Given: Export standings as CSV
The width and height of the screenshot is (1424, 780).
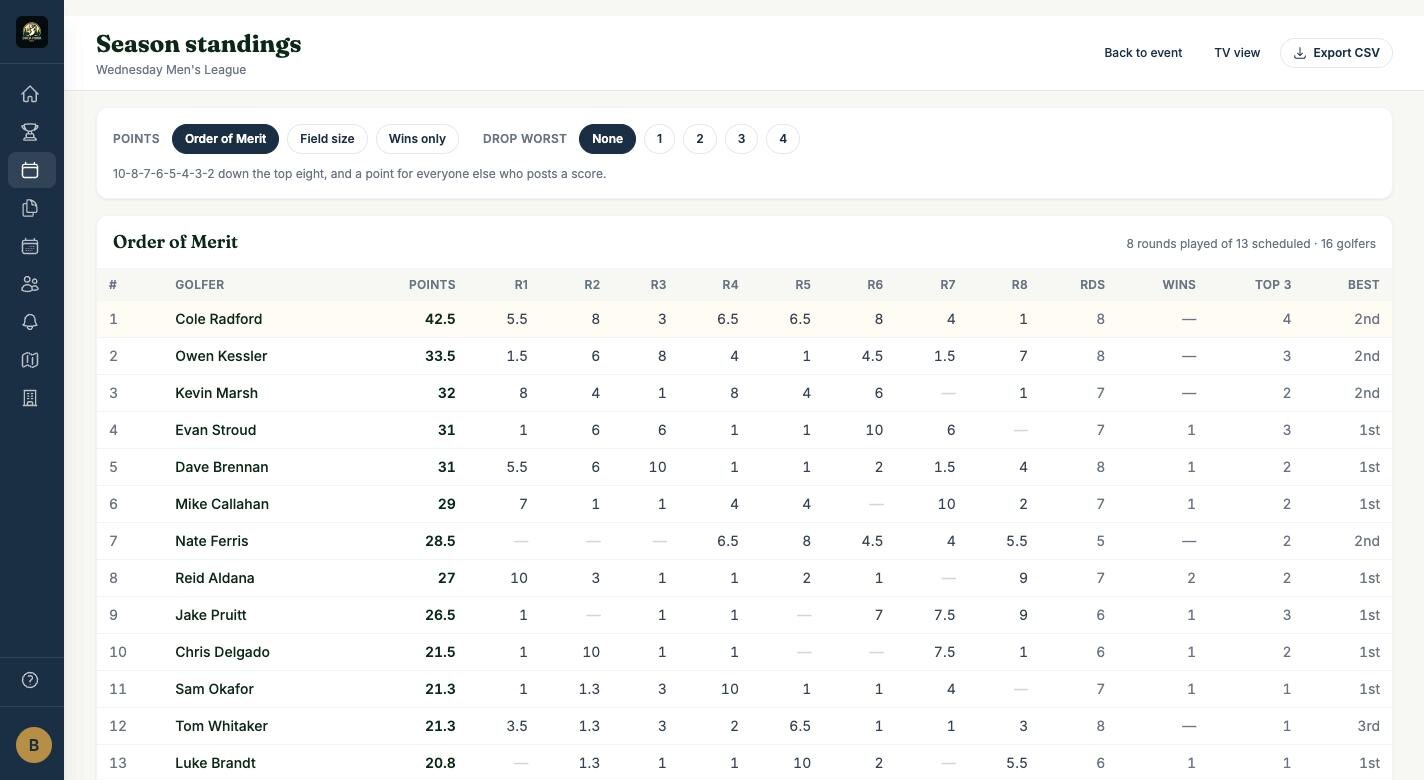Looking at the screenshot, I should [1336, 53].
